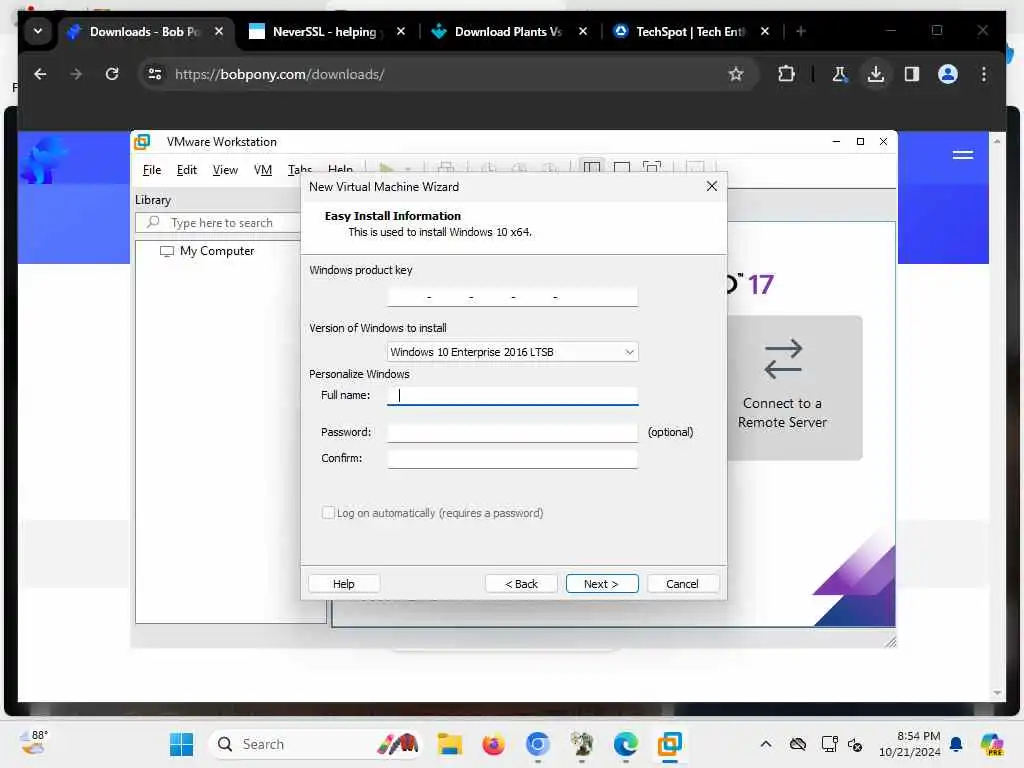This screenshot has width=1024, height=768.
Task: Open the browser downloads tray
Action: click(876, 74)
